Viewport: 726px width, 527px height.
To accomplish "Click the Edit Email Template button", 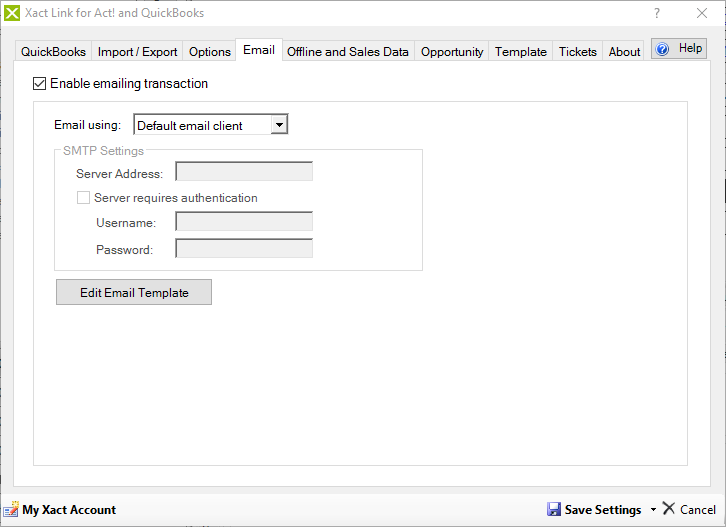I will (x=134, y=292).
